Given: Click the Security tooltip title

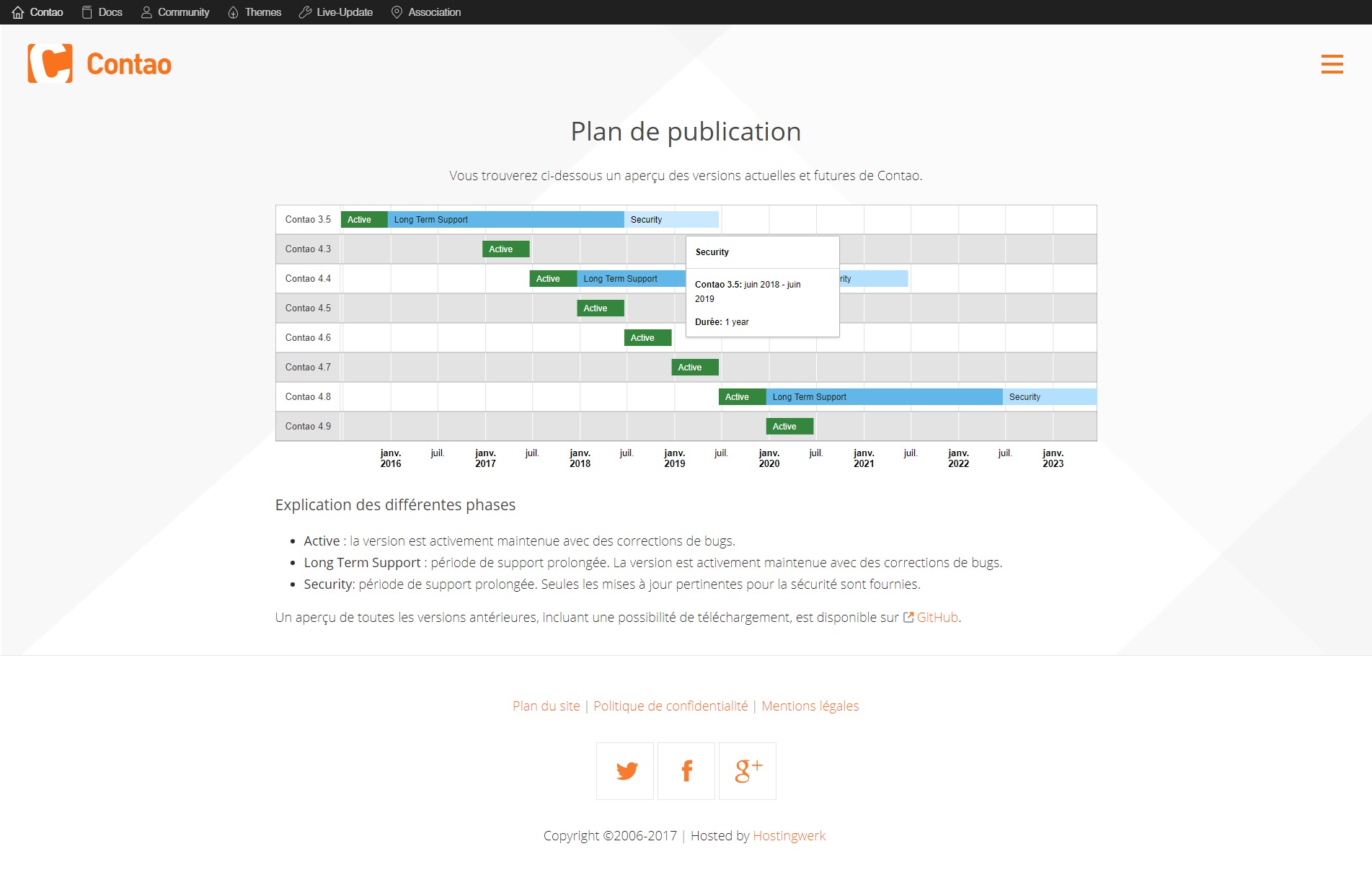Looking at the screenshot, I should 712,252.
